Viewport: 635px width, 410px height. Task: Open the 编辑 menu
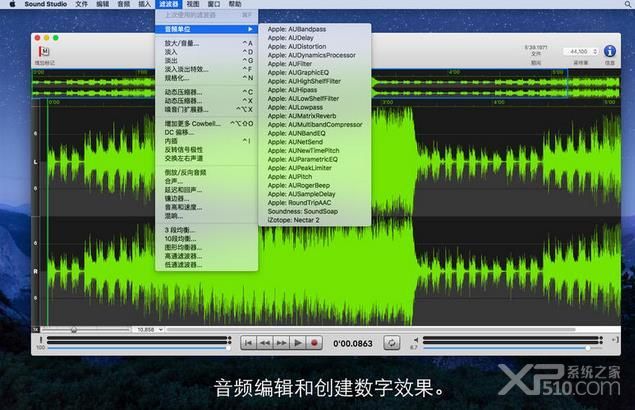click(x=102, y=4)
